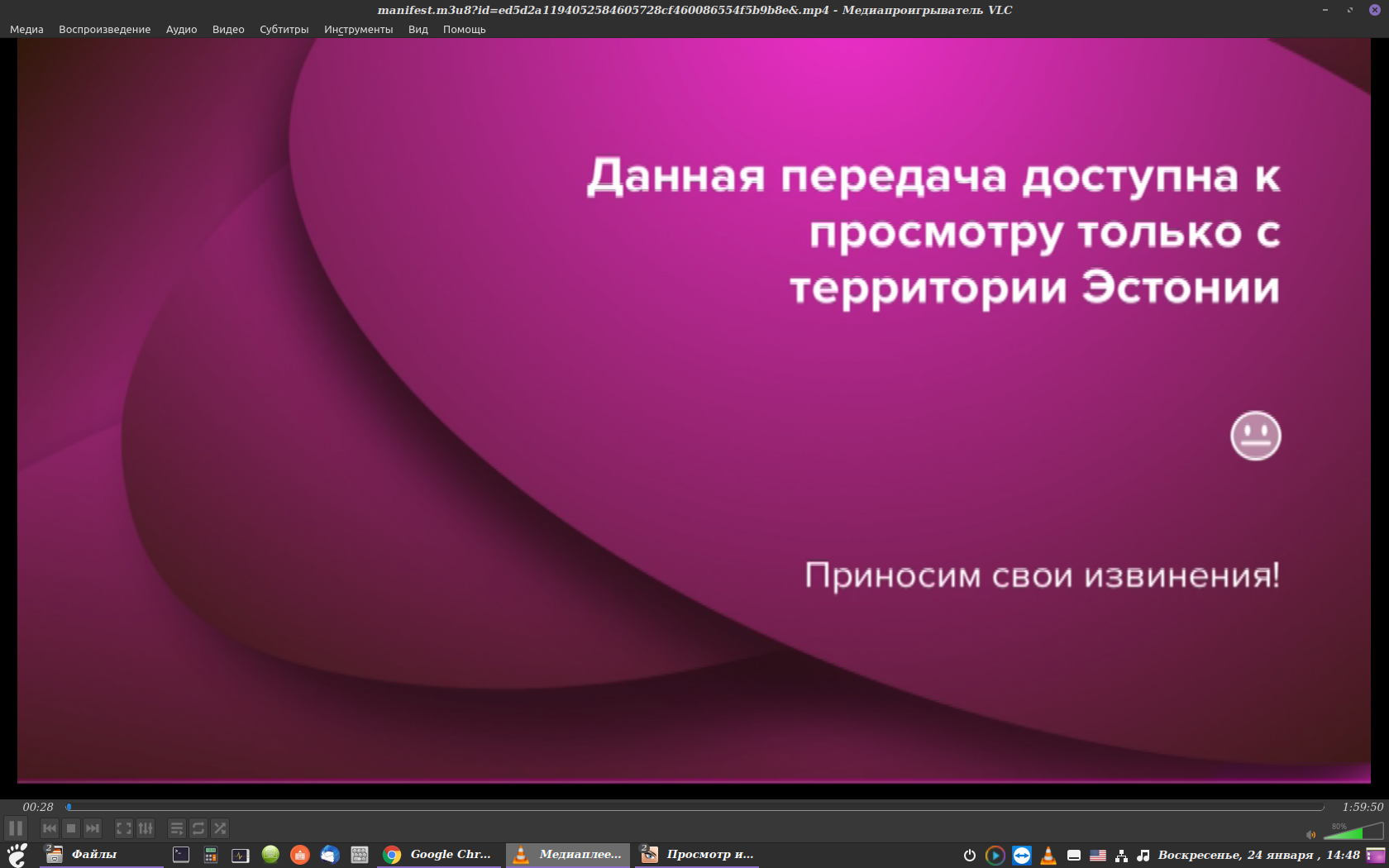
Task: Click the seek bar timeline
Action: point(694,807)
